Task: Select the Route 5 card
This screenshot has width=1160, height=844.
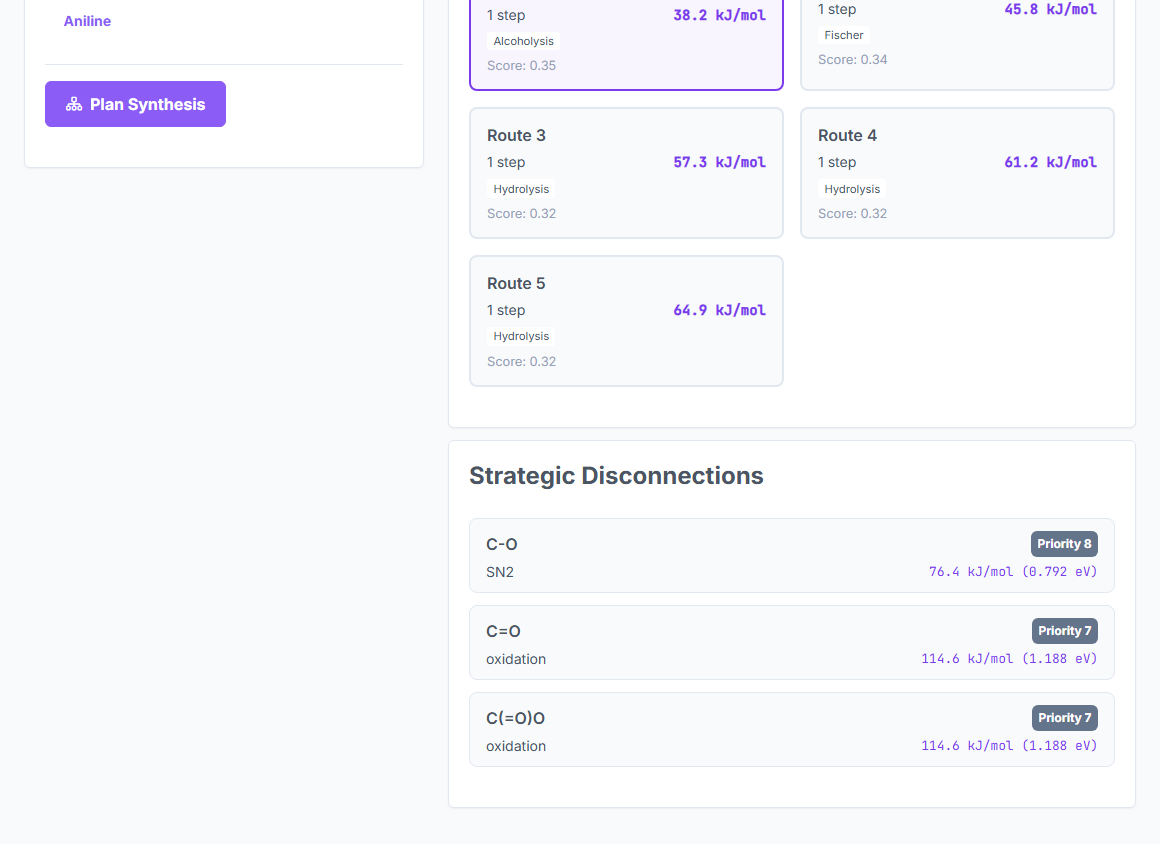Action: click(x=627, y=321)
